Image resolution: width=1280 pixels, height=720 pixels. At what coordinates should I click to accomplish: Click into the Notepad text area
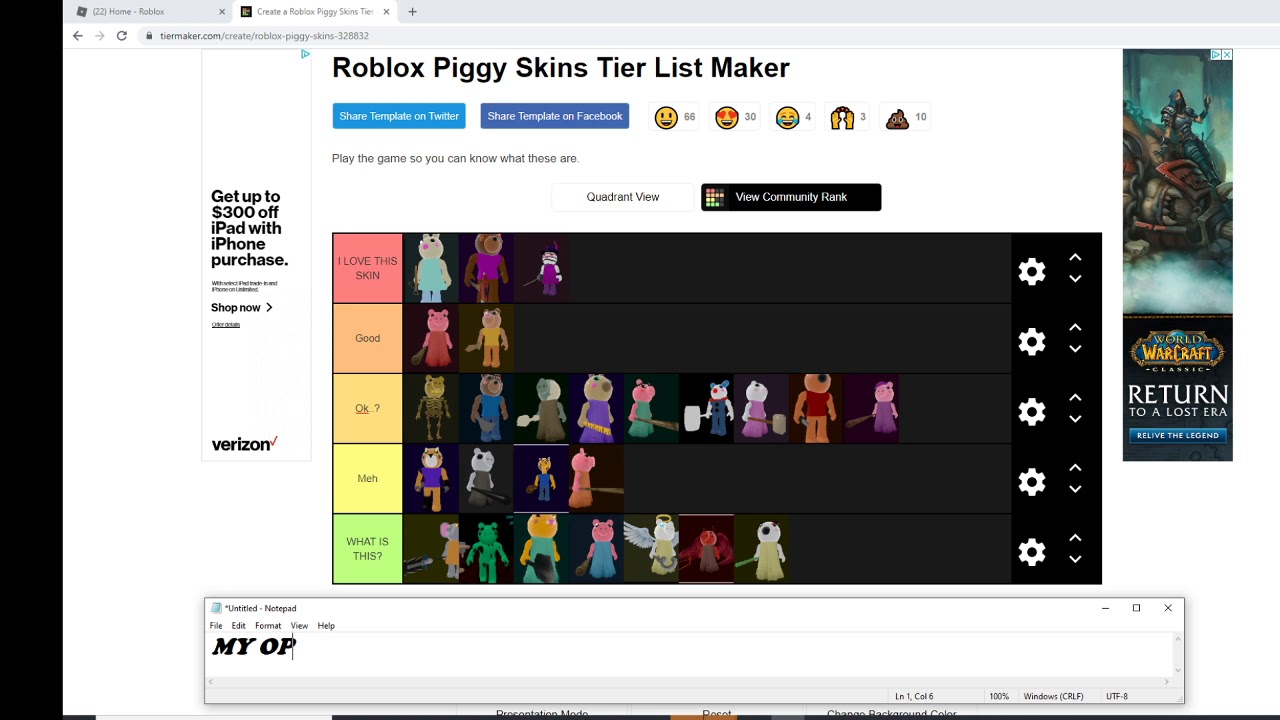coord(690,655)
